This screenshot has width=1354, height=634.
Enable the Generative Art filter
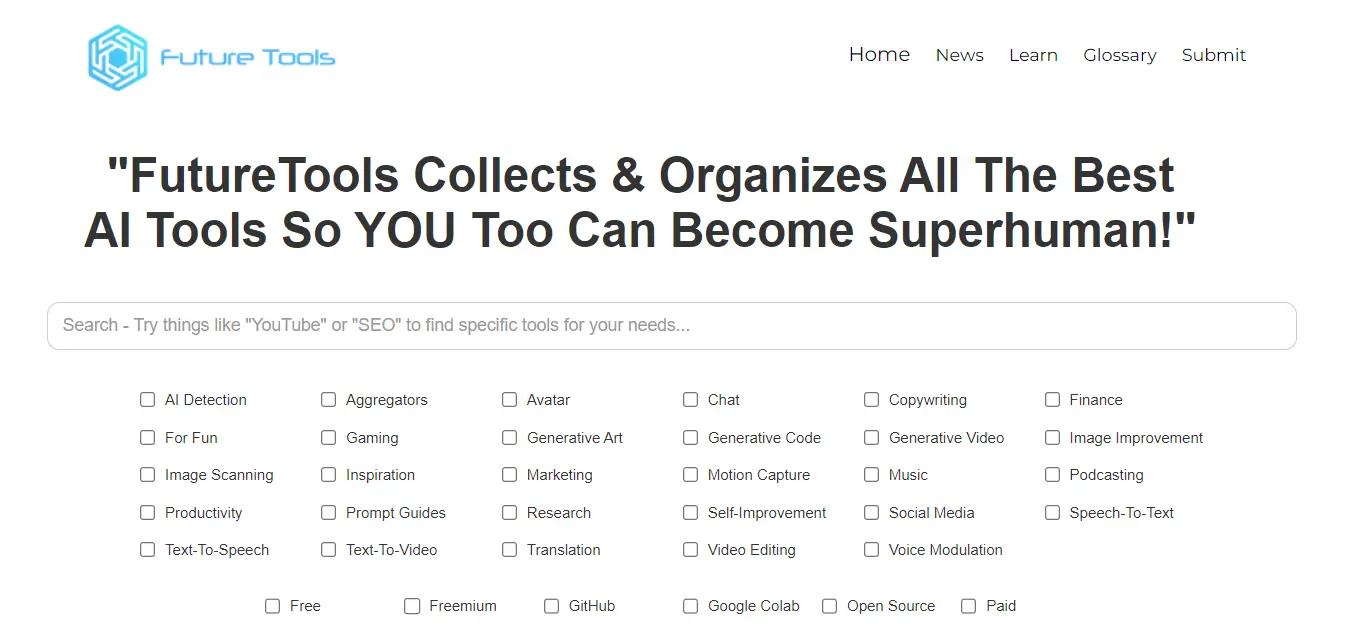pyautogui.click(x=510, y=438)
